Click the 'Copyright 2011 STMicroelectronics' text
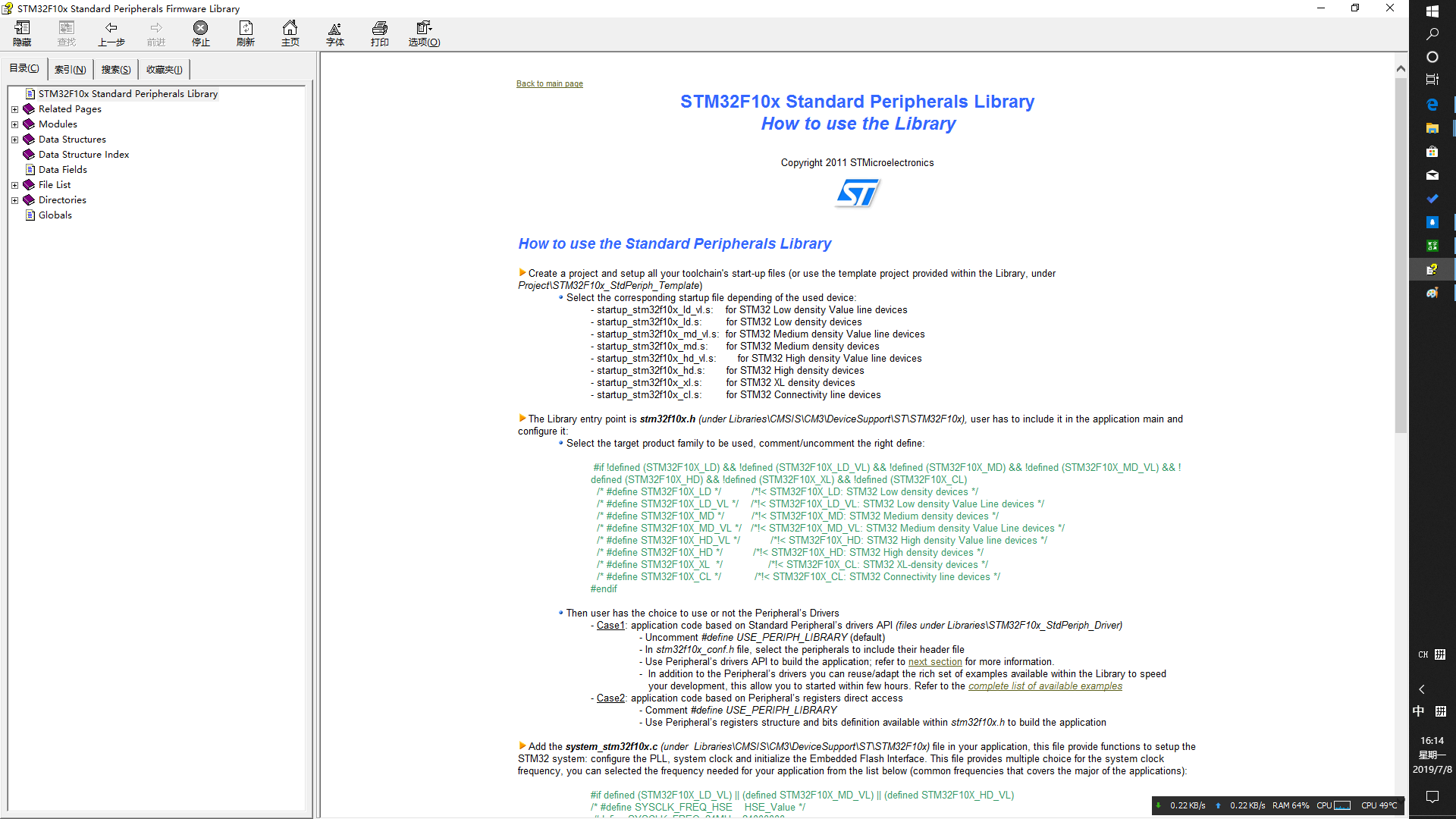This screenshot has height=819, width=1456. (x=858, y=163)
